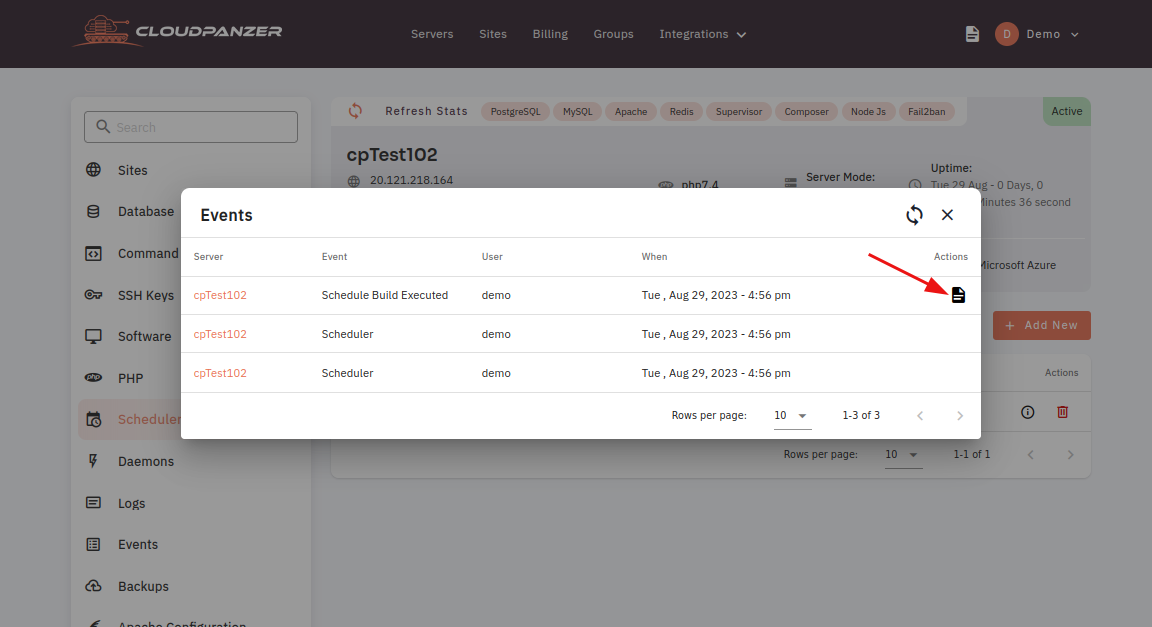Click the Demo user avatar
Screen dimensions: 1152x627
pyautogui.click(x=1007, y=34)
